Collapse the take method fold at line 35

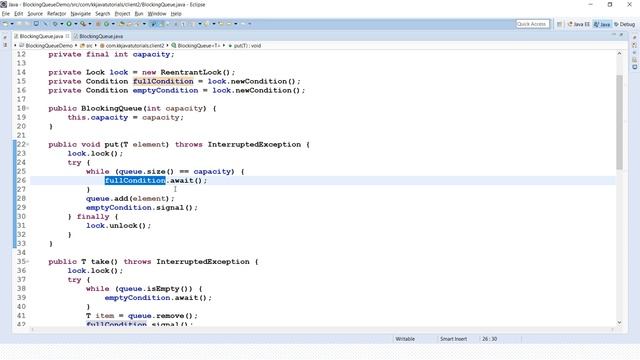tap(28, 262)
